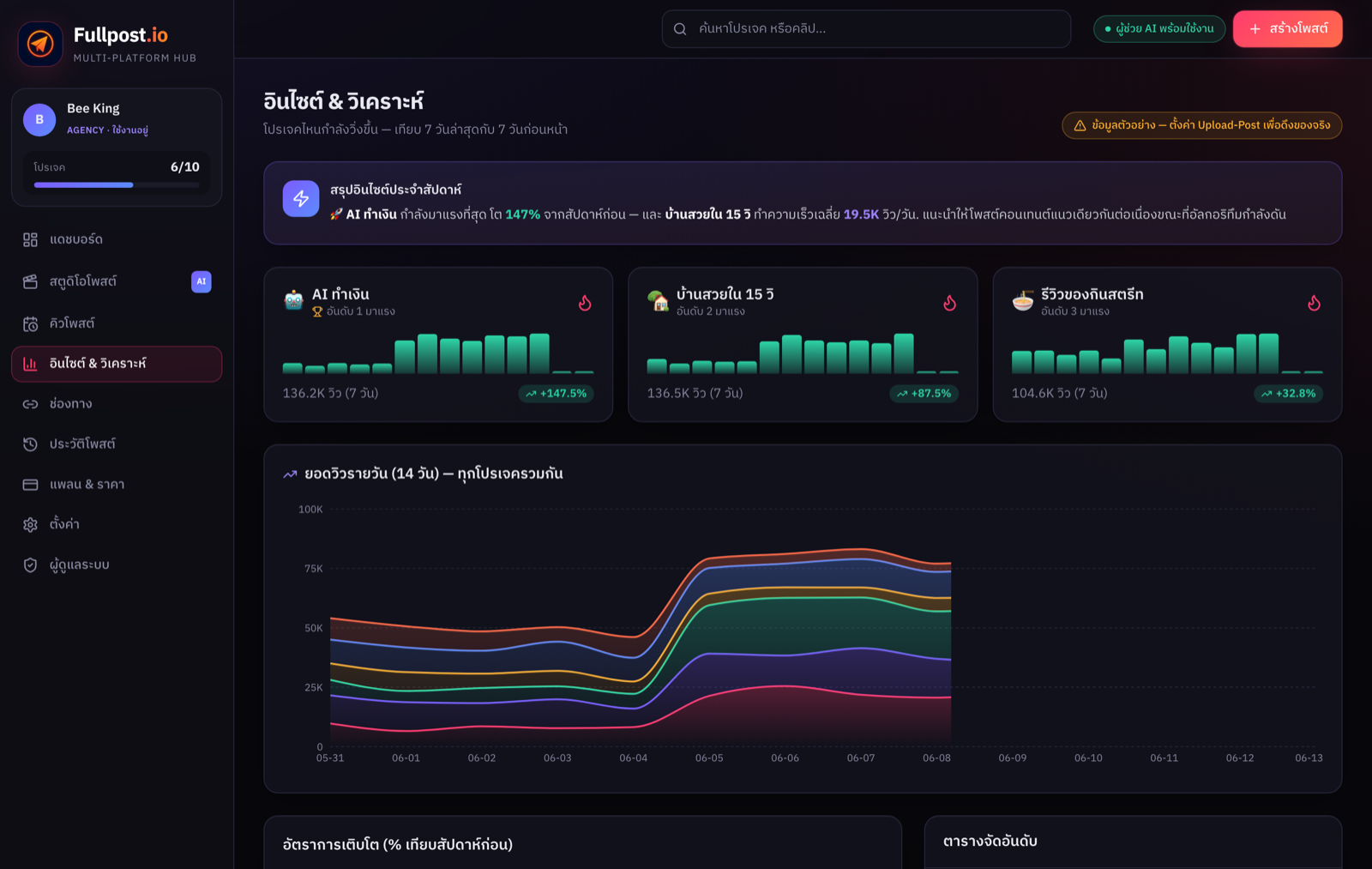Click the gear icon for ตั้งค่า

click(30, 524)
